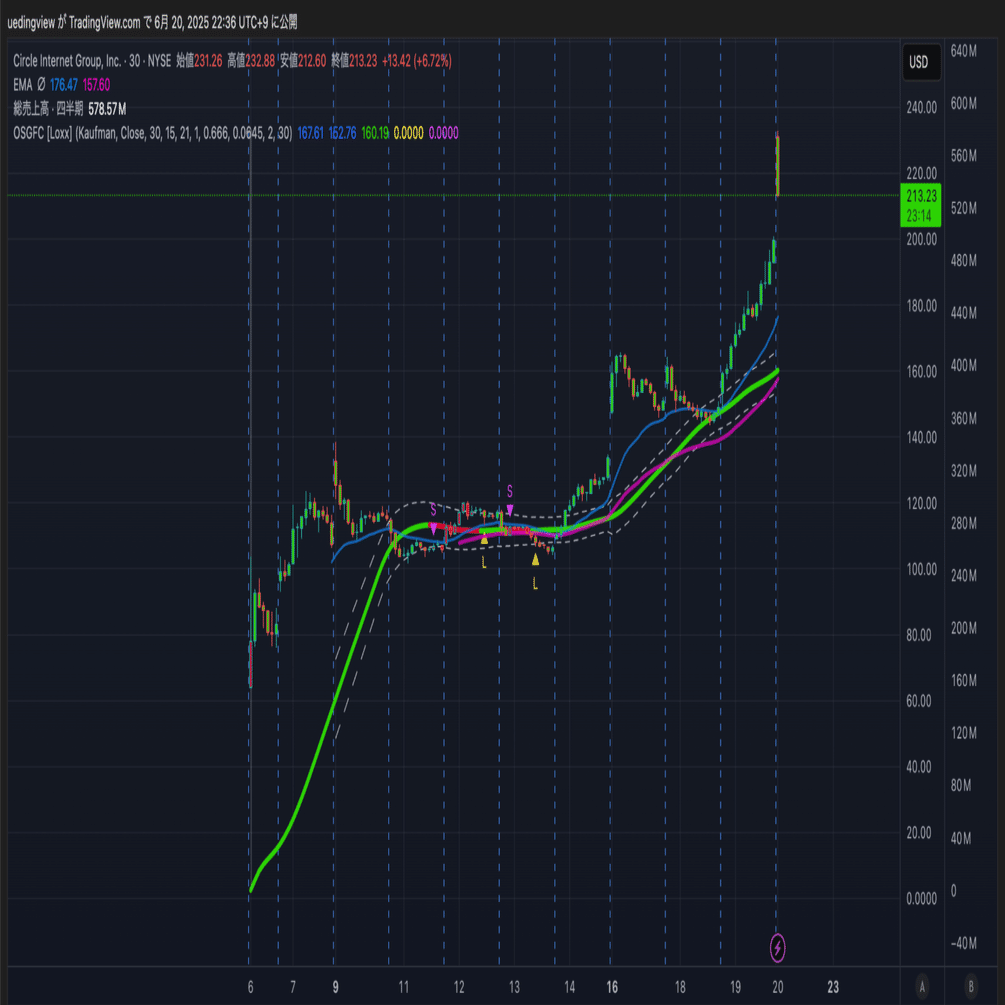This screenshot has width=1005, height=1005.
Task: Click the high price 高値232.88
Action: pos(251,61)
